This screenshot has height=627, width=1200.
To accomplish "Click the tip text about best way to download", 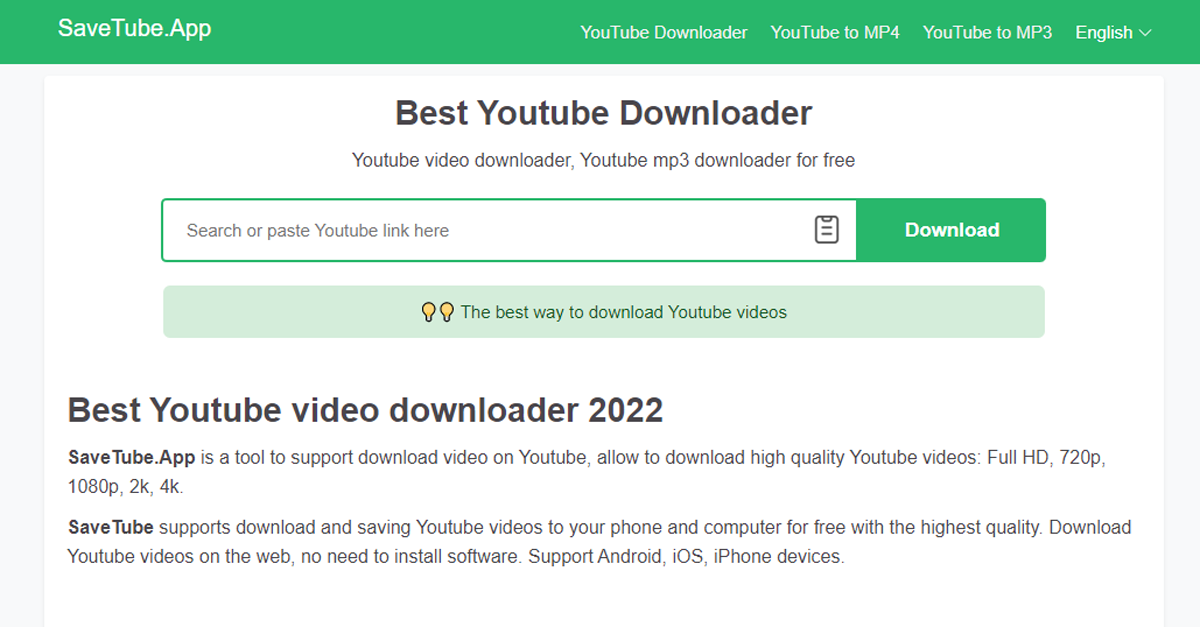I will pyautogui.click(x=623, y=312).
